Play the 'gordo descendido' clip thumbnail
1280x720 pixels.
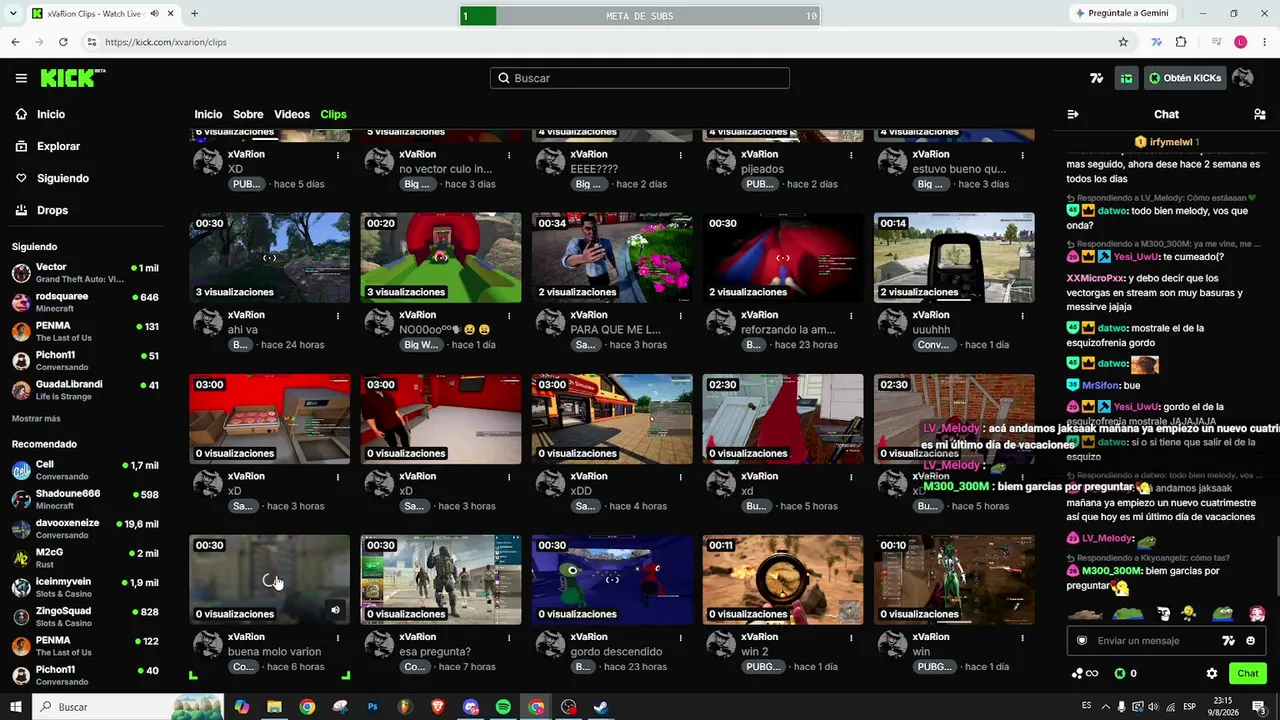coord(612,579)
